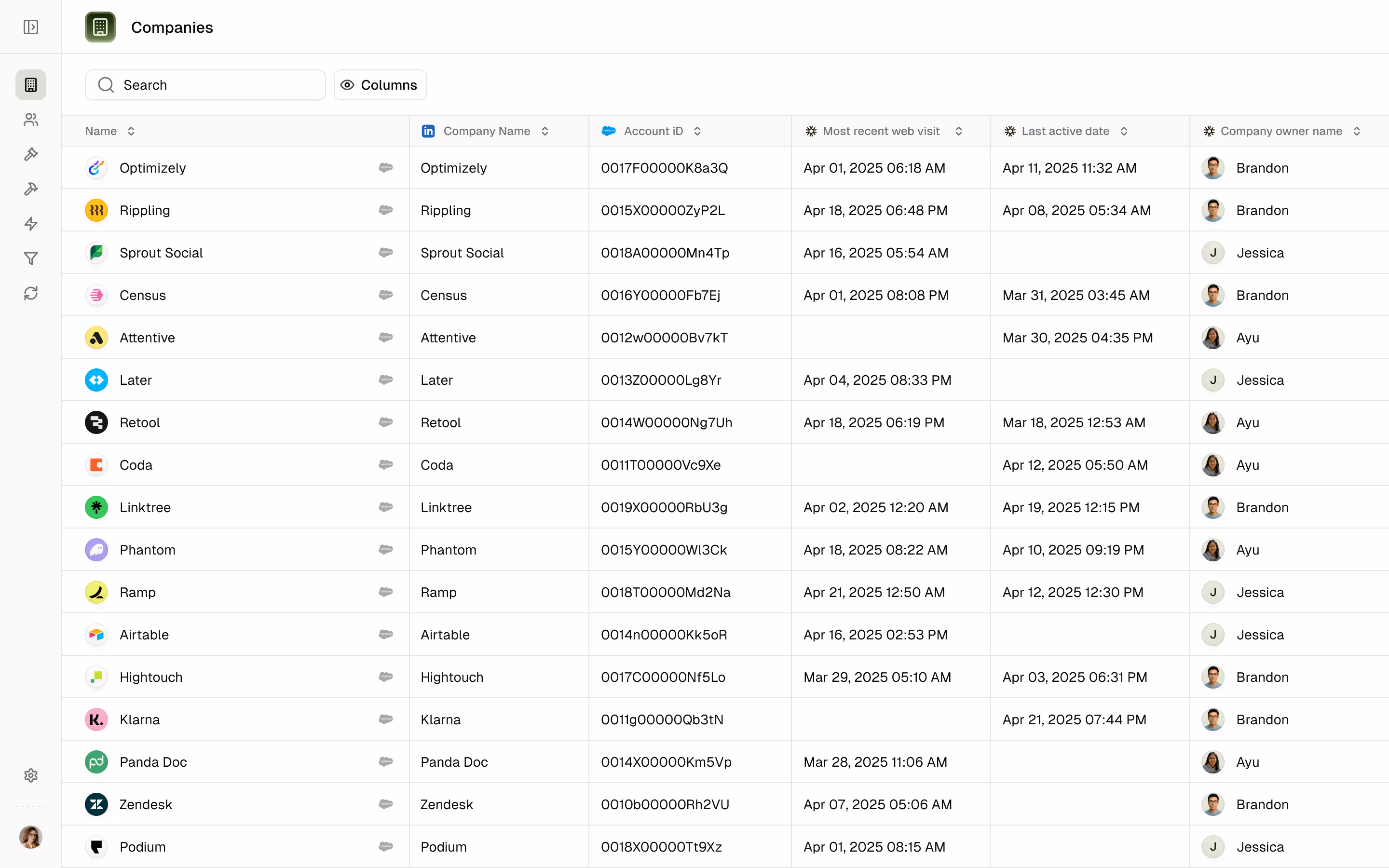Click last active Mar 30, 2025 04:35 PM
This screenshot has height=868, width=1389.
coord(1077,338)
